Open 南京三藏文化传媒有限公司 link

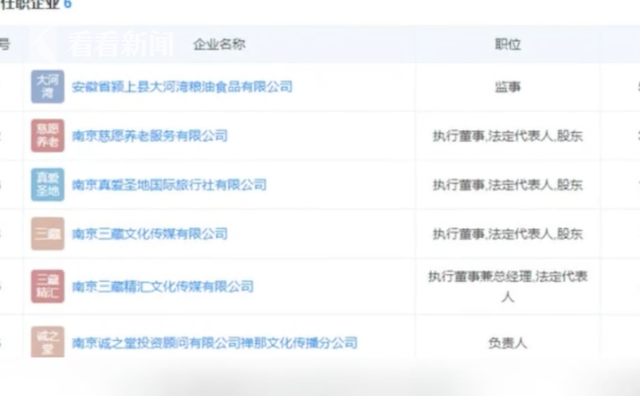point(150,234)
